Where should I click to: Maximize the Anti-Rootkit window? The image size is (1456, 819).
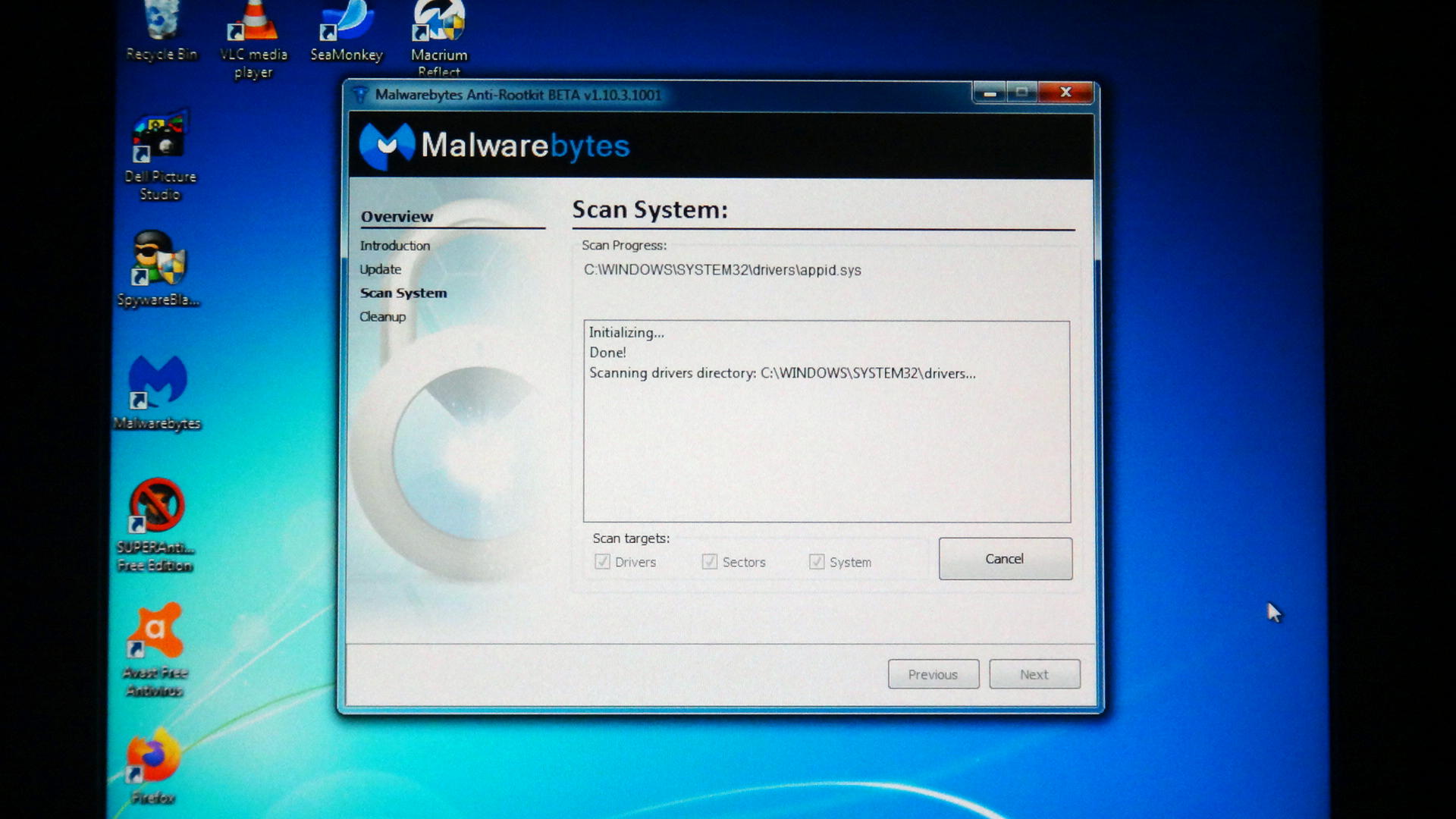click(1021, 93)
